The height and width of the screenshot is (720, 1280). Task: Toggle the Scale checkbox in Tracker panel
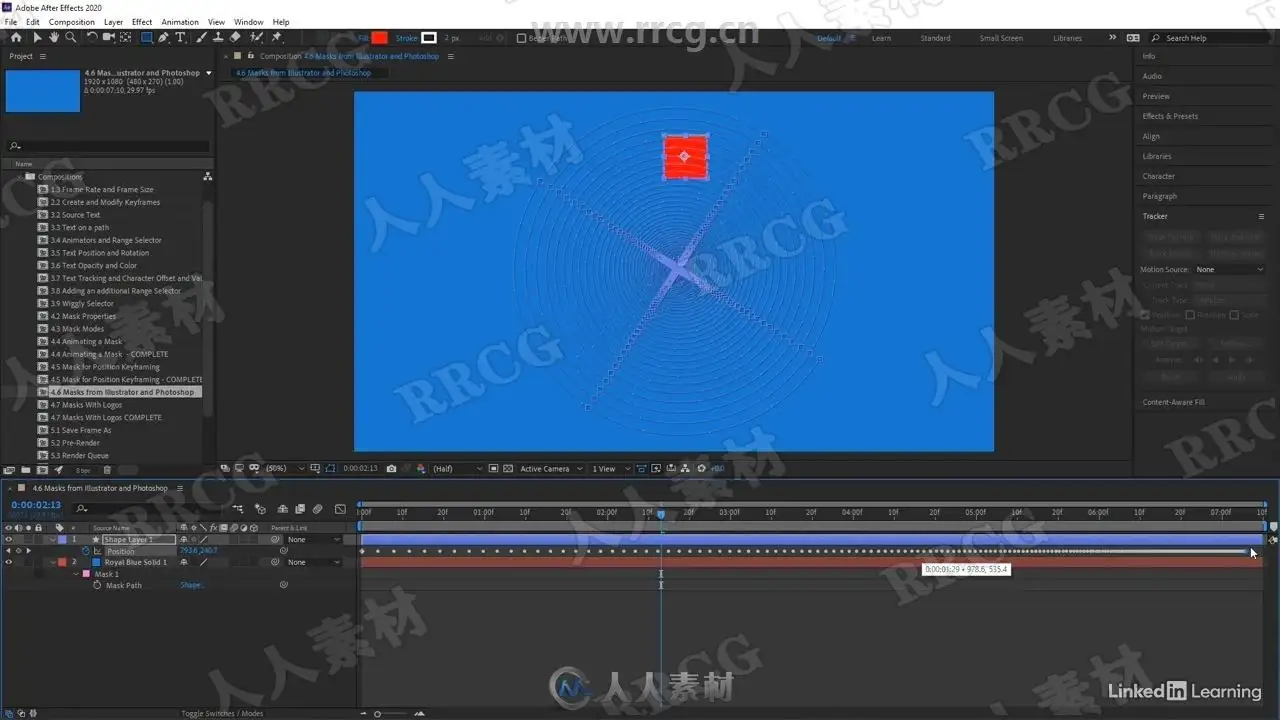click(1234, 315)
